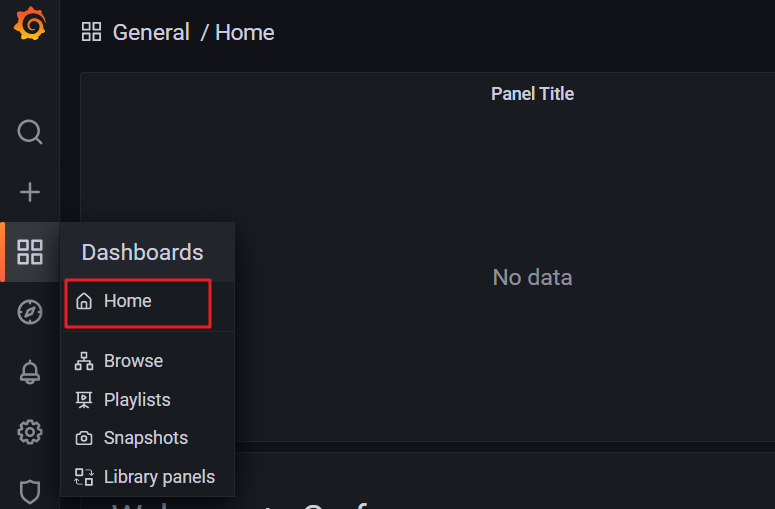The image size is (775, 509).
Task: Open the Panel Title header dropdown
Action: (x=532, y=93)
